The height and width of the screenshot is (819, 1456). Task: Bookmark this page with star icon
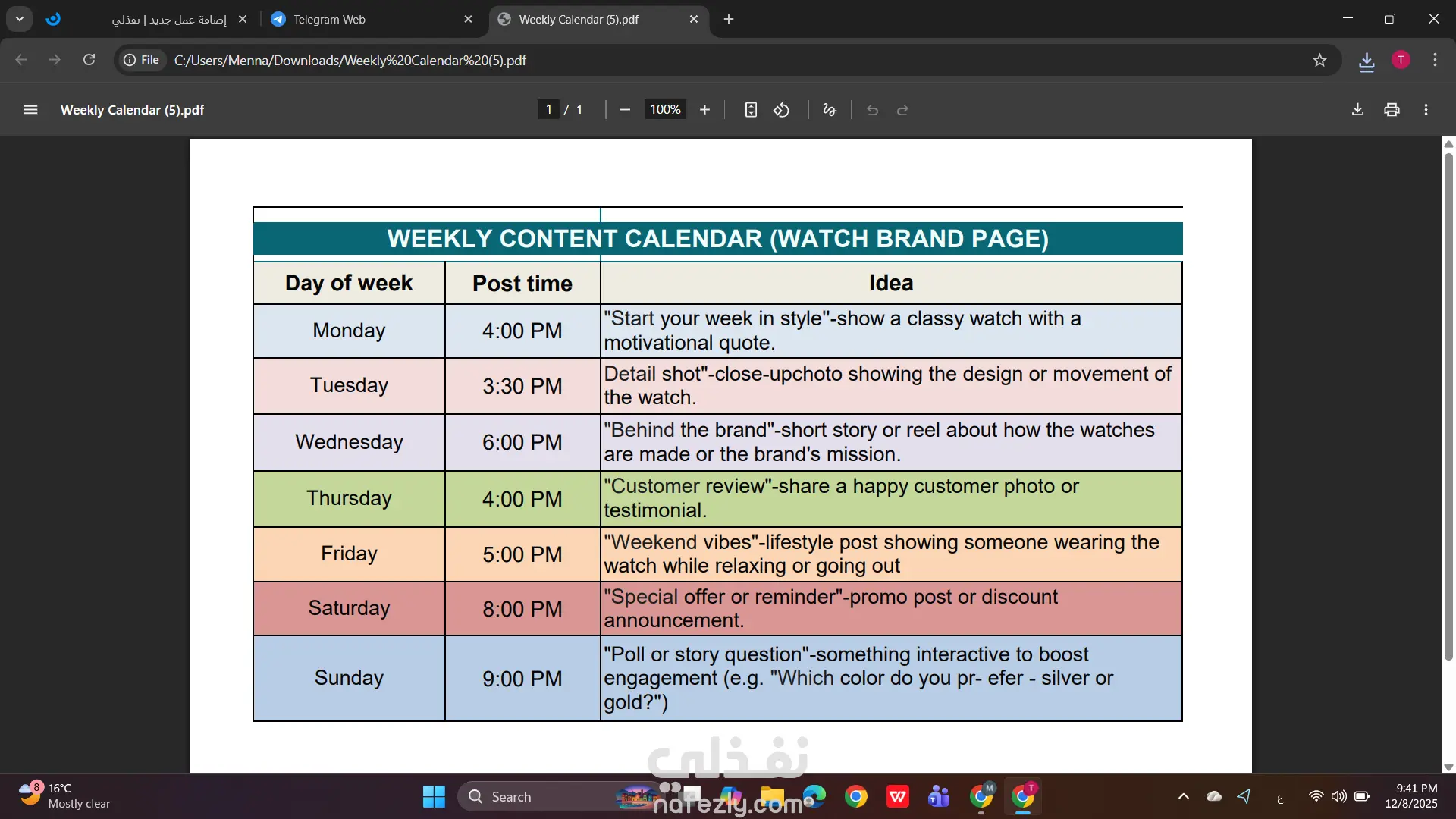[x=1319, y=60]
